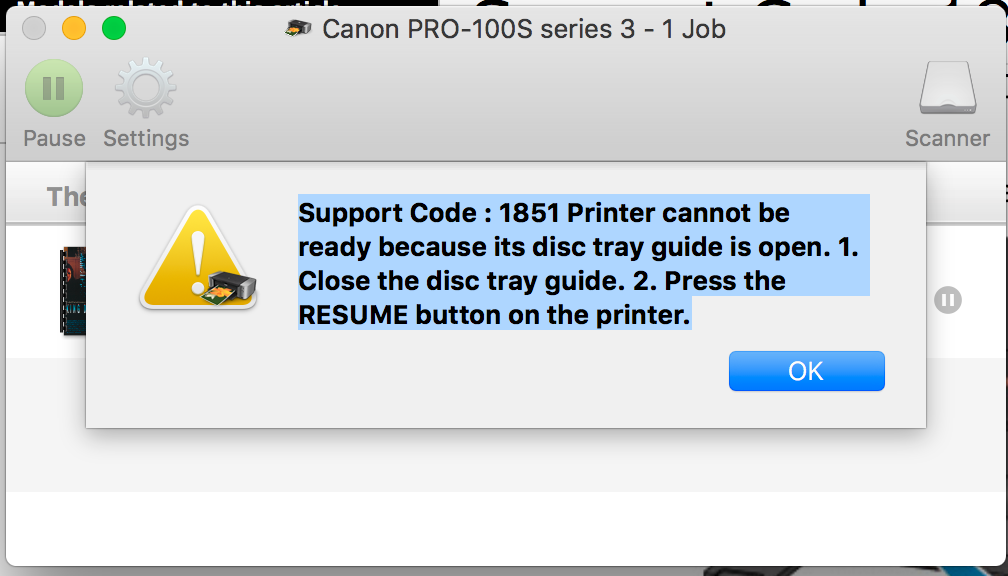Click the Scanner label in toolbar
The width and height of the screenshot is (1008, 576).
click(947, 138)
